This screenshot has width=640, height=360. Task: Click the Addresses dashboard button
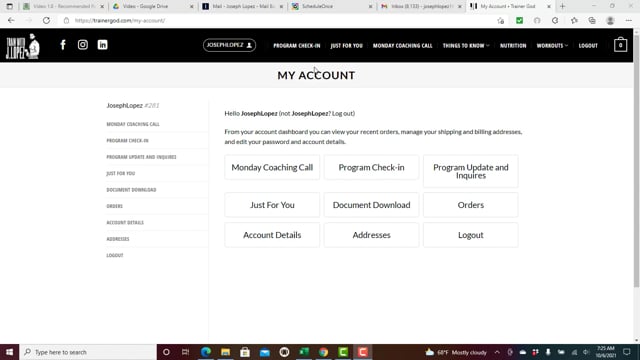click(x=371, y=235)
